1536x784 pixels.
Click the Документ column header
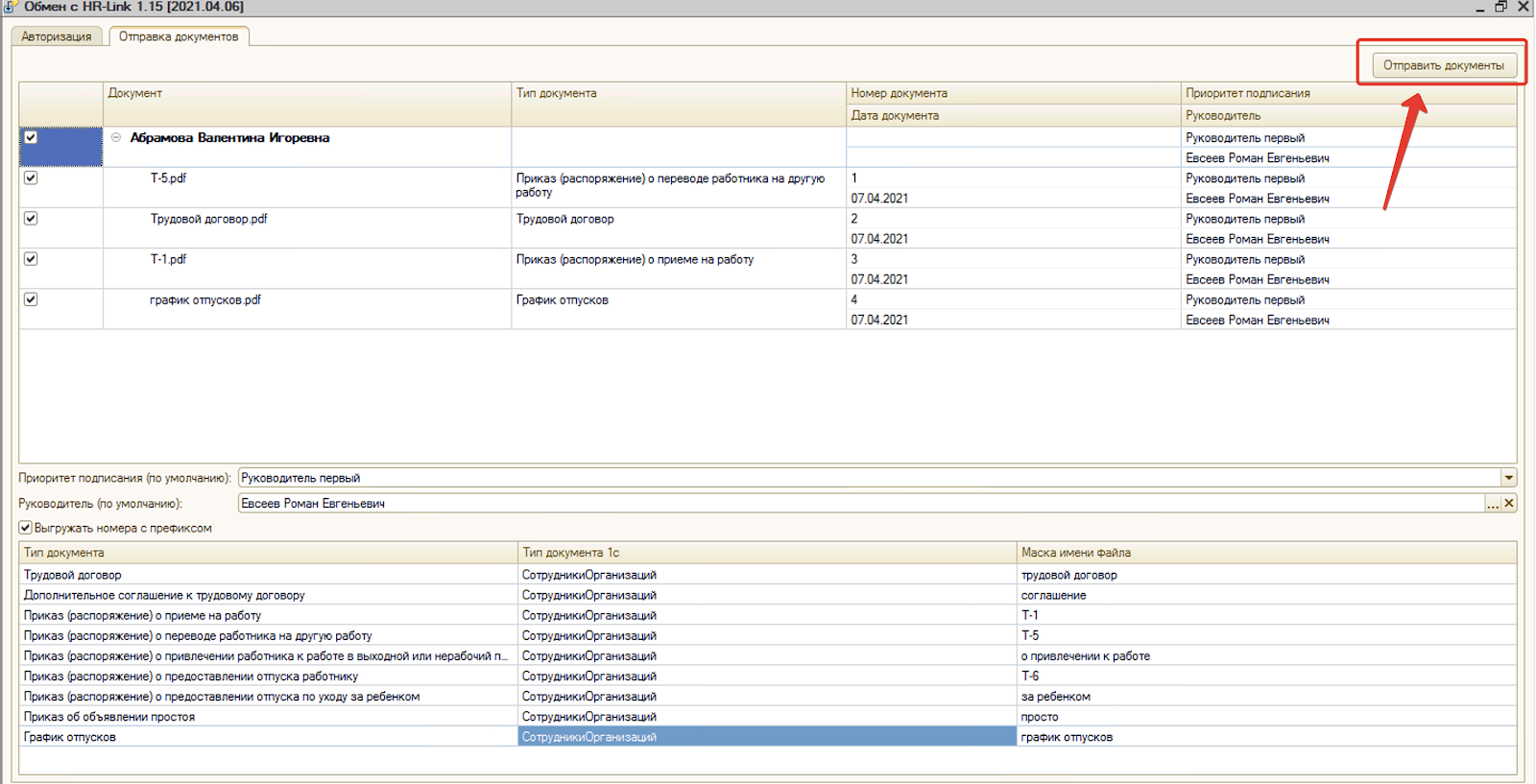pos(307,104)
